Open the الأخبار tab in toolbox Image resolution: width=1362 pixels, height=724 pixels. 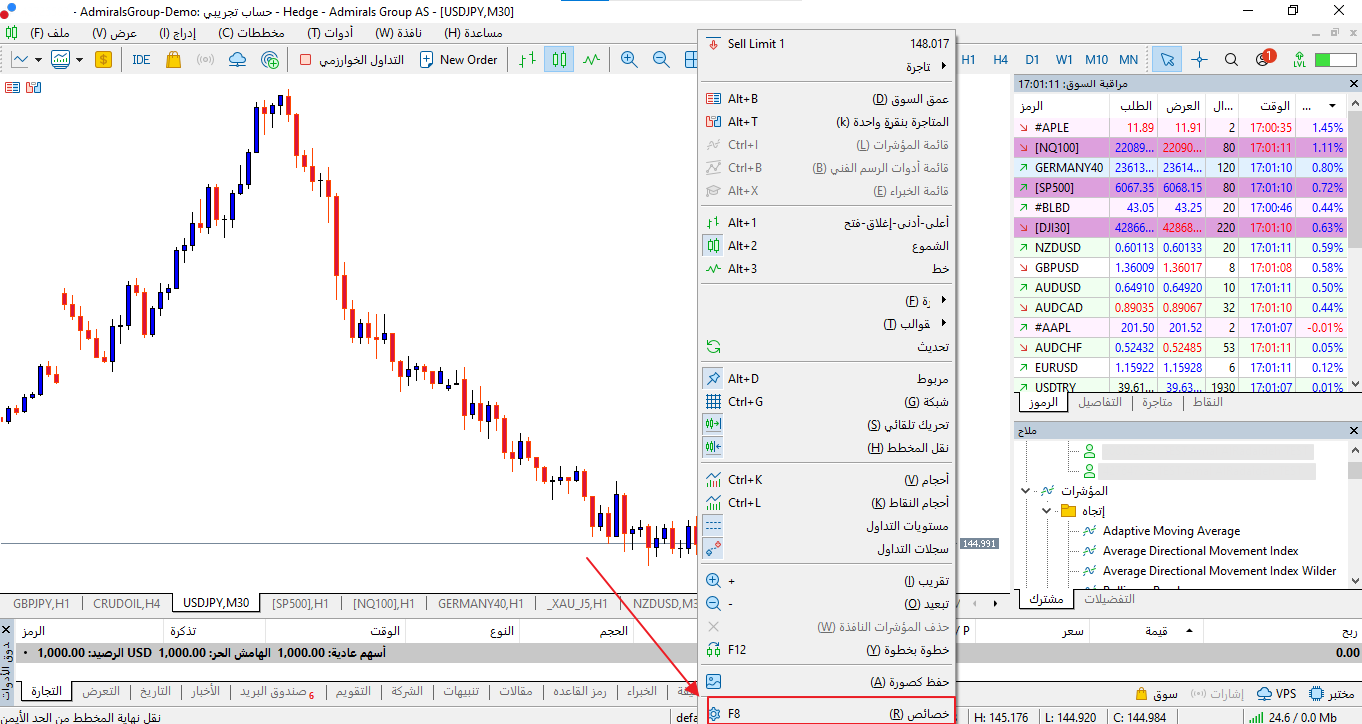(206, 692)
